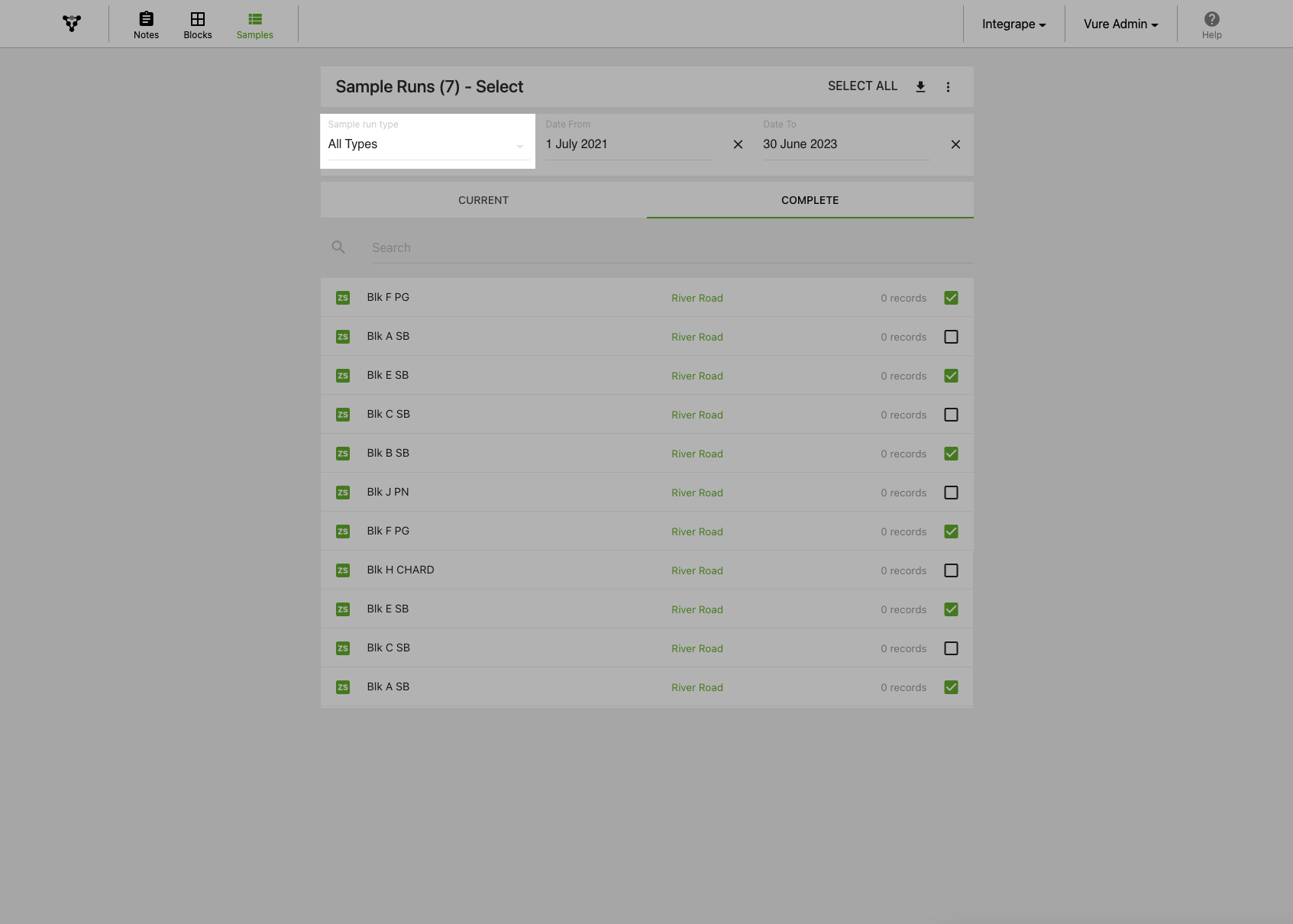Open the three-dot more options menu
This screenshot has height=924, width=1293.
click(948, 87)
